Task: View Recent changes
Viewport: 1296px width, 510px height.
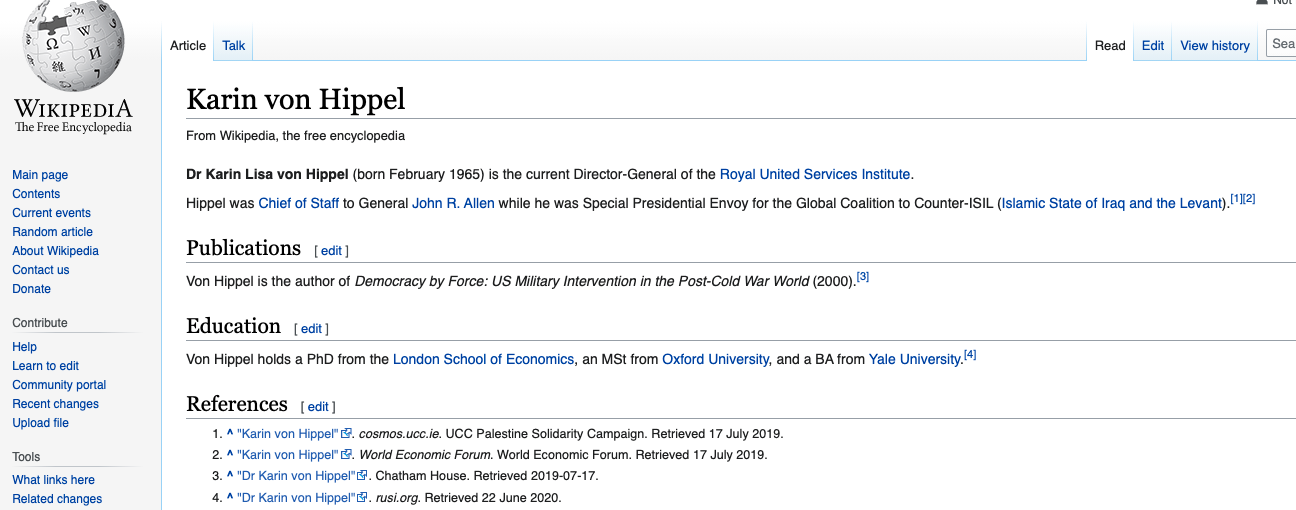Action: (55, 404)
